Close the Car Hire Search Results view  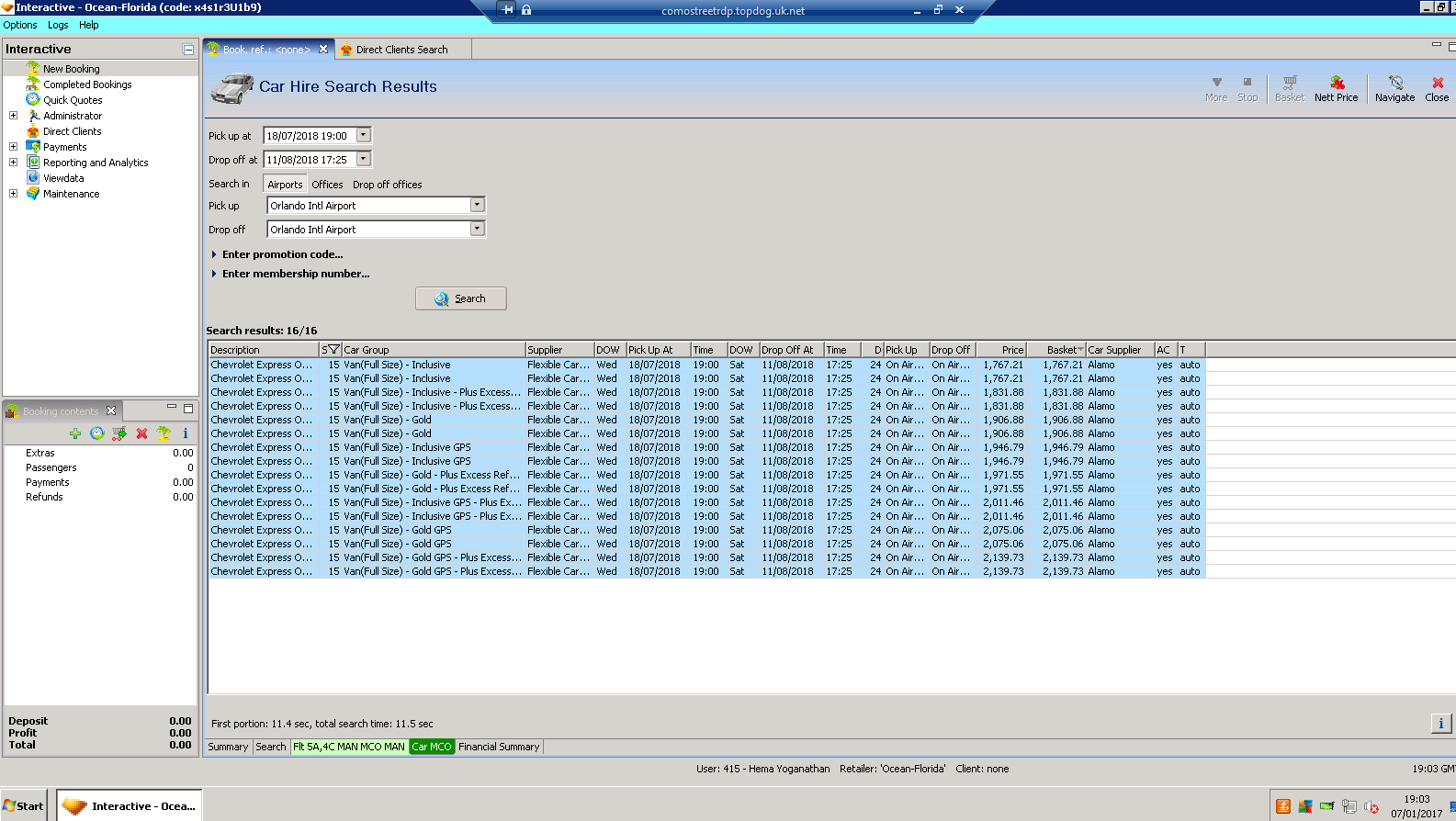click(x=1437, y=88)
